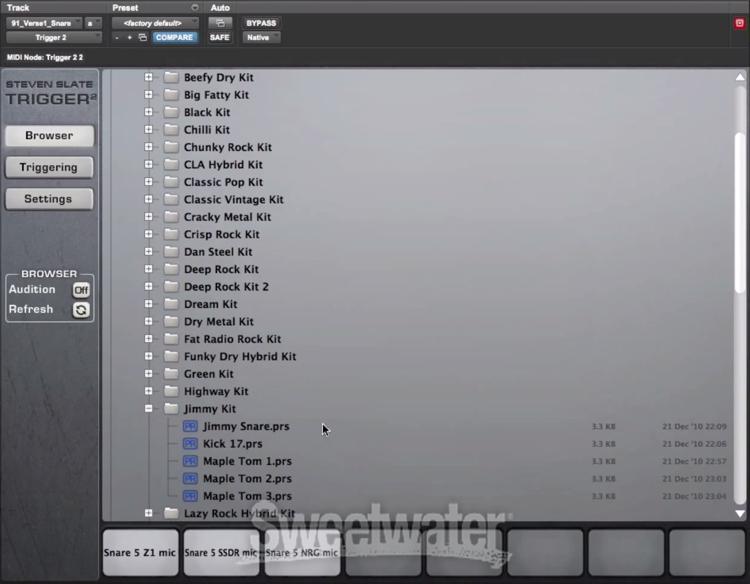Viewport: 750px width, 584px height.
Task: Expand the Beefy Dry Kit folder
Action: point(148,77)
